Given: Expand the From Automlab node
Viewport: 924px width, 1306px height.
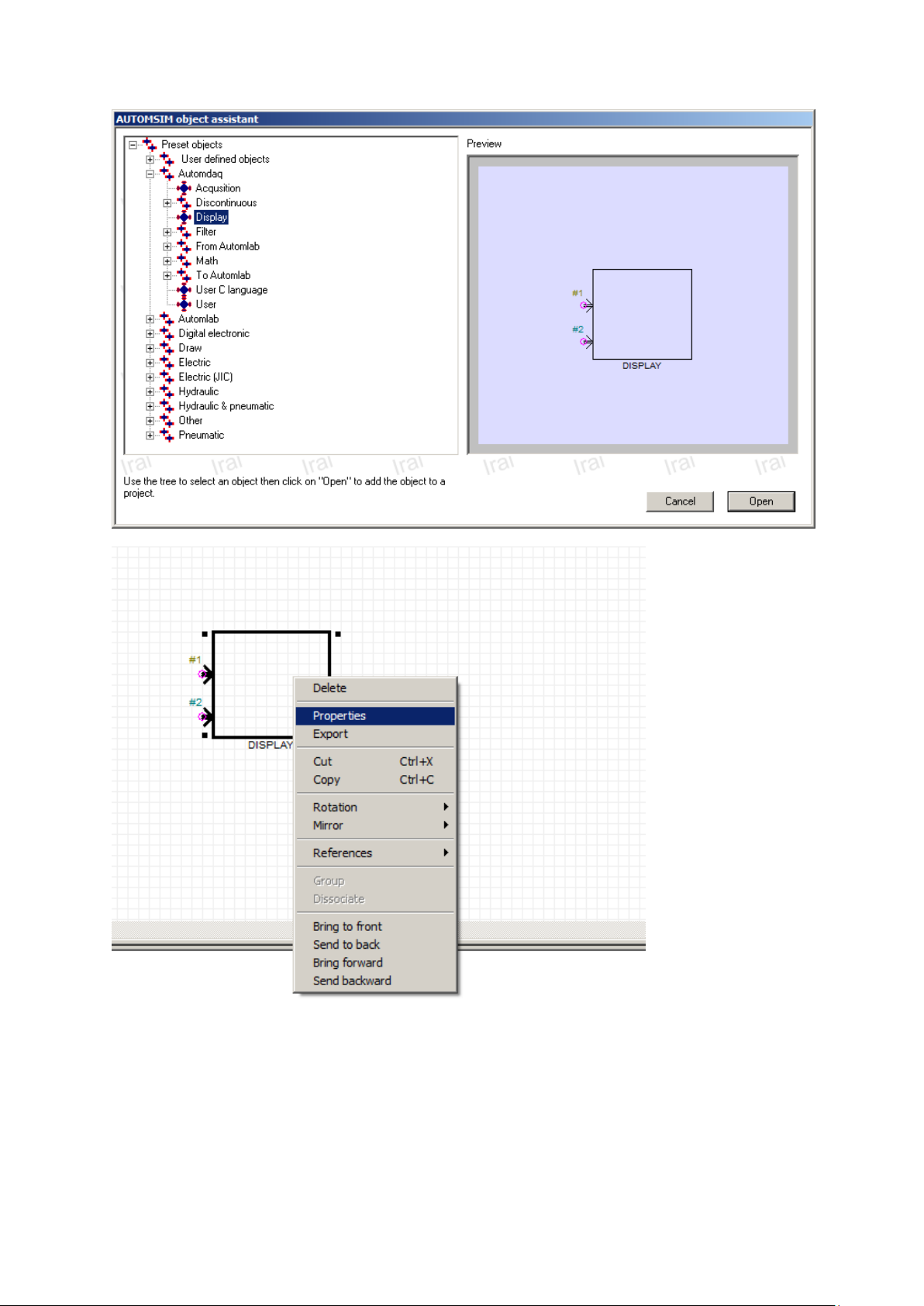Looking at the screenshot, I should pyautogui.click(x=167, y=247).
